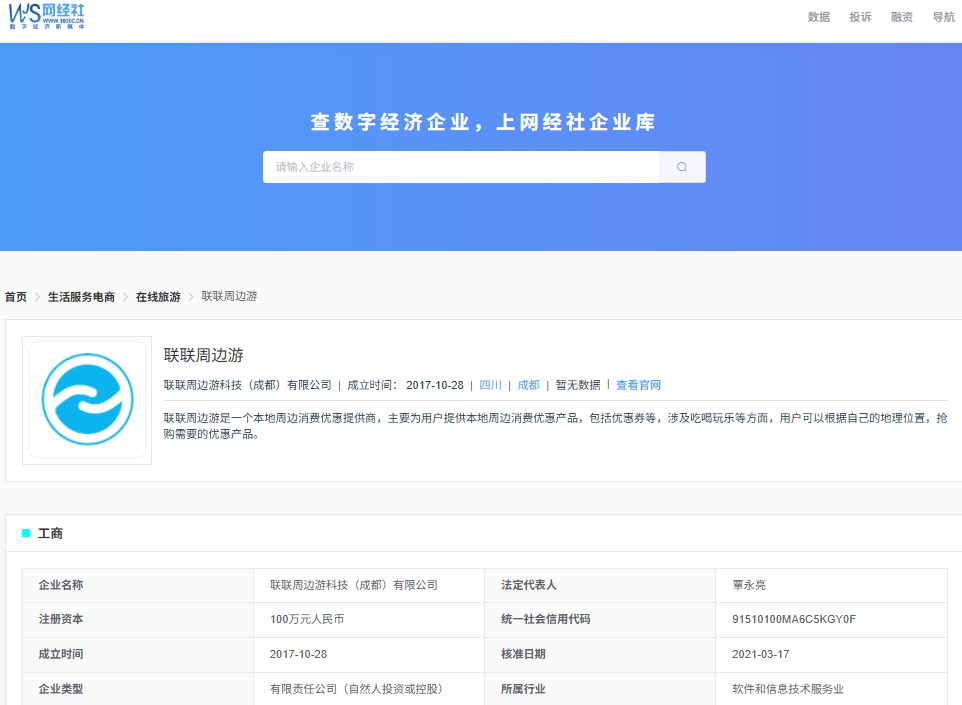Click the 工商 section heading
Screen dimensions: 962x705
click(x=50, y=533)
